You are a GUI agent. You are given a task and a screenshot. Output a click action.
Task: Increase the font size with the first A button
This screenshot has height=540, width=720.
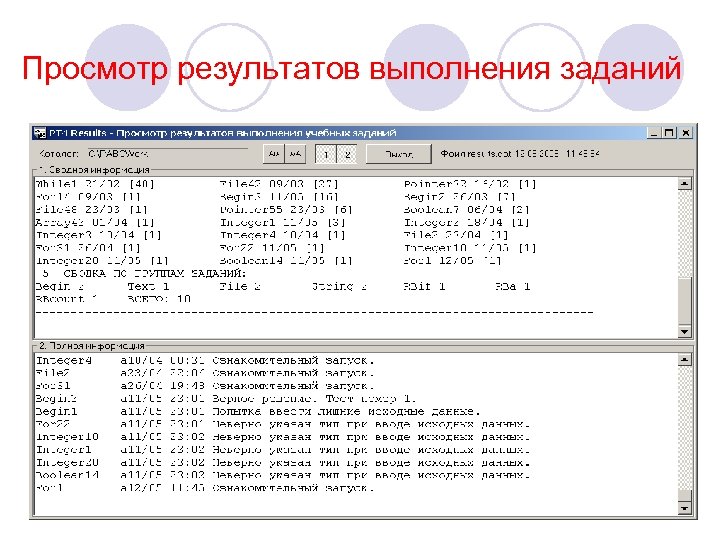pos(274,154)
